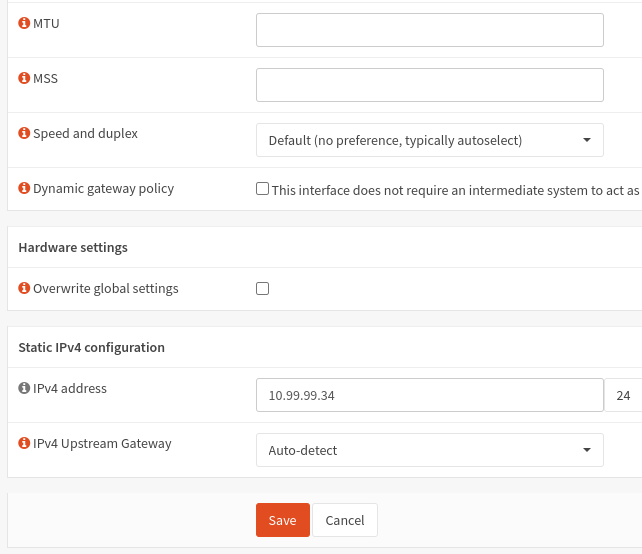Viewport: 642px width, 554px height.
Task: Open the IPv4 Upstream Gateway dropdown
Action: tap(430, 450)
